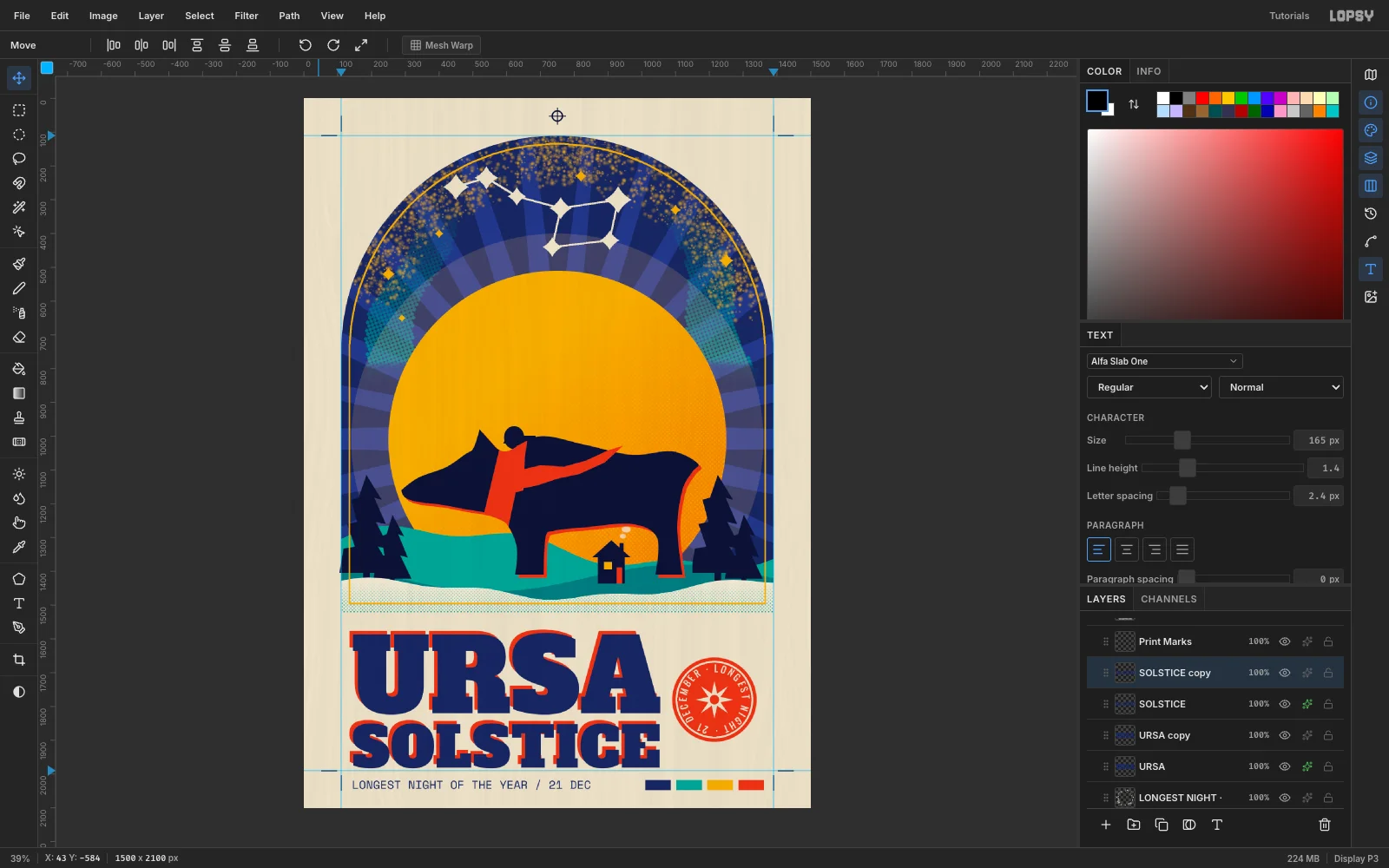The image size is (1389, 868).
Task: Click the Redo icon in options bar
Action: click(333, 45)
